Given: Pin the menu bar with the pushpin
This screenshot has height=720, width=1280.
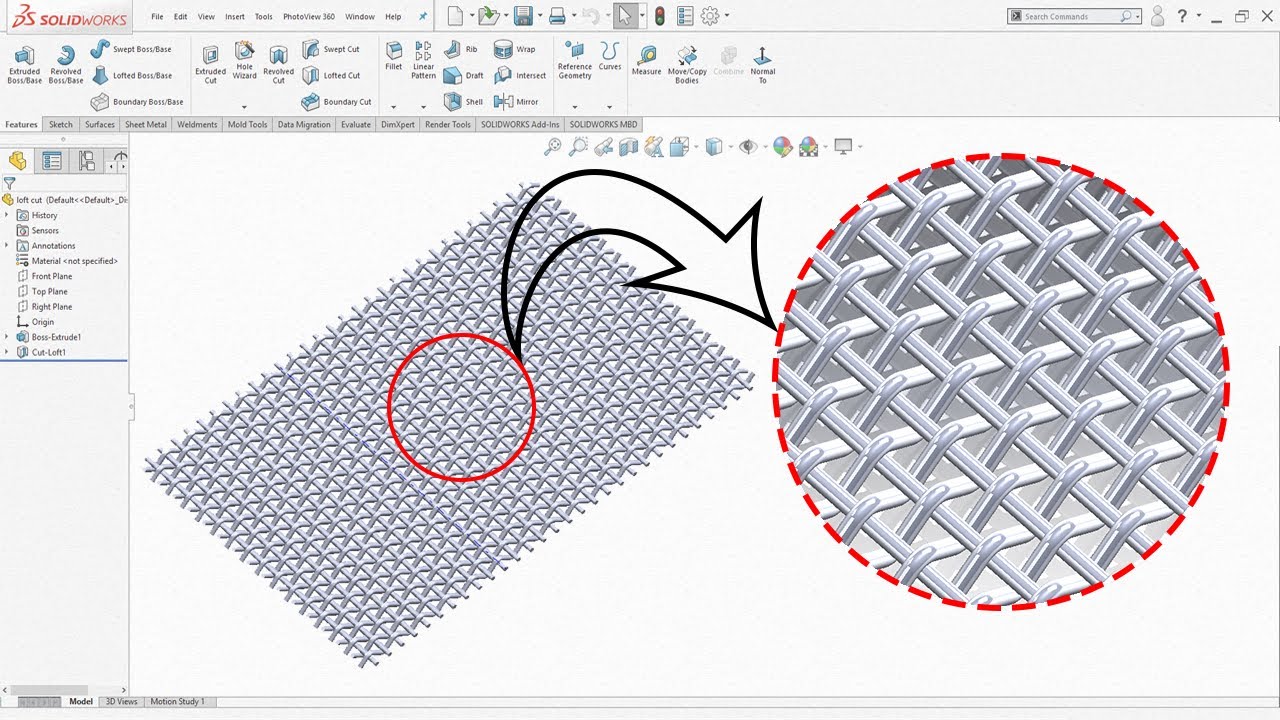Looking at the screenshot, I should (423, 17).
